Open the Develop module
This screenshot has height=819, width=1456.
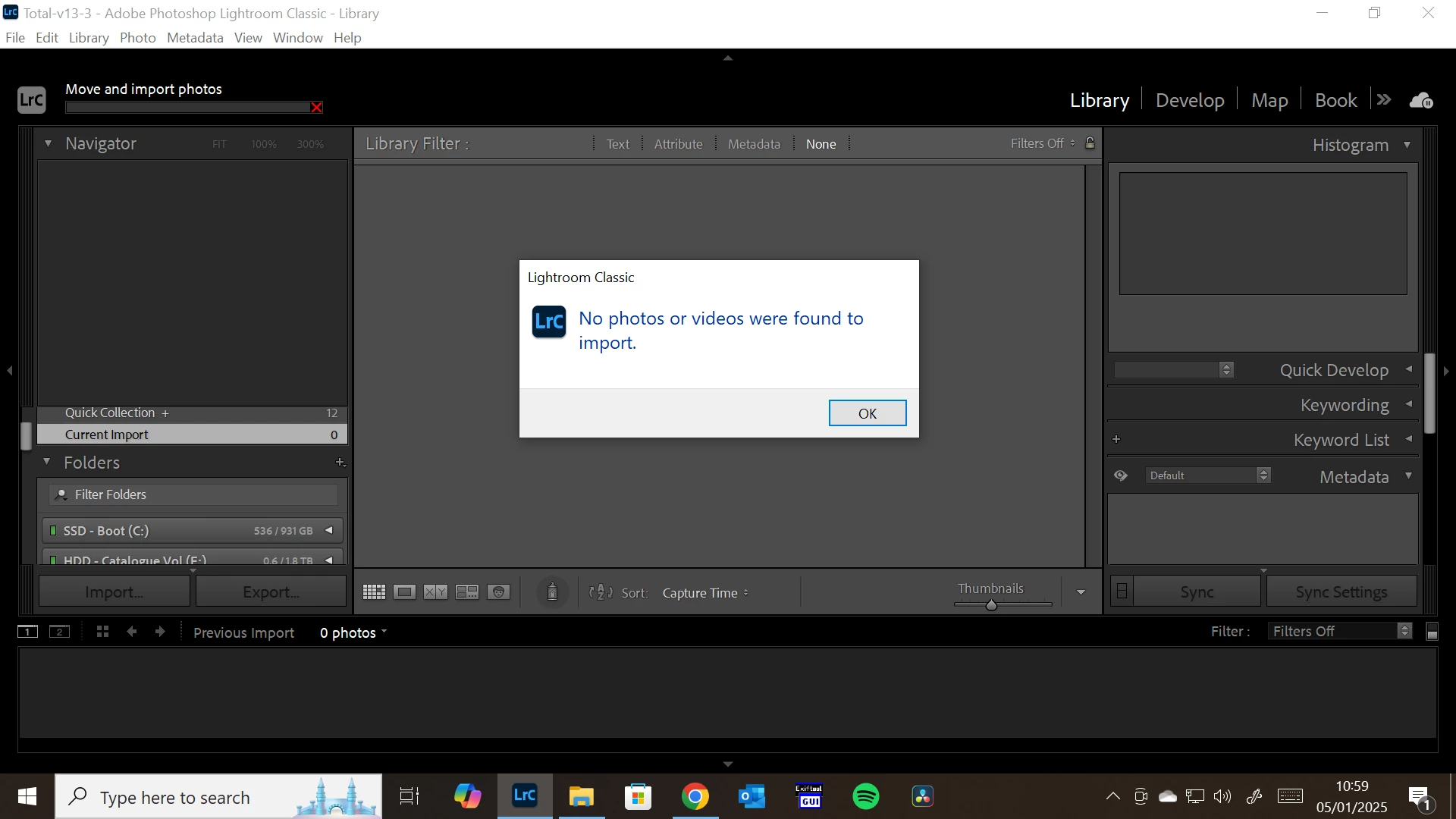(x=1189, y=101)
